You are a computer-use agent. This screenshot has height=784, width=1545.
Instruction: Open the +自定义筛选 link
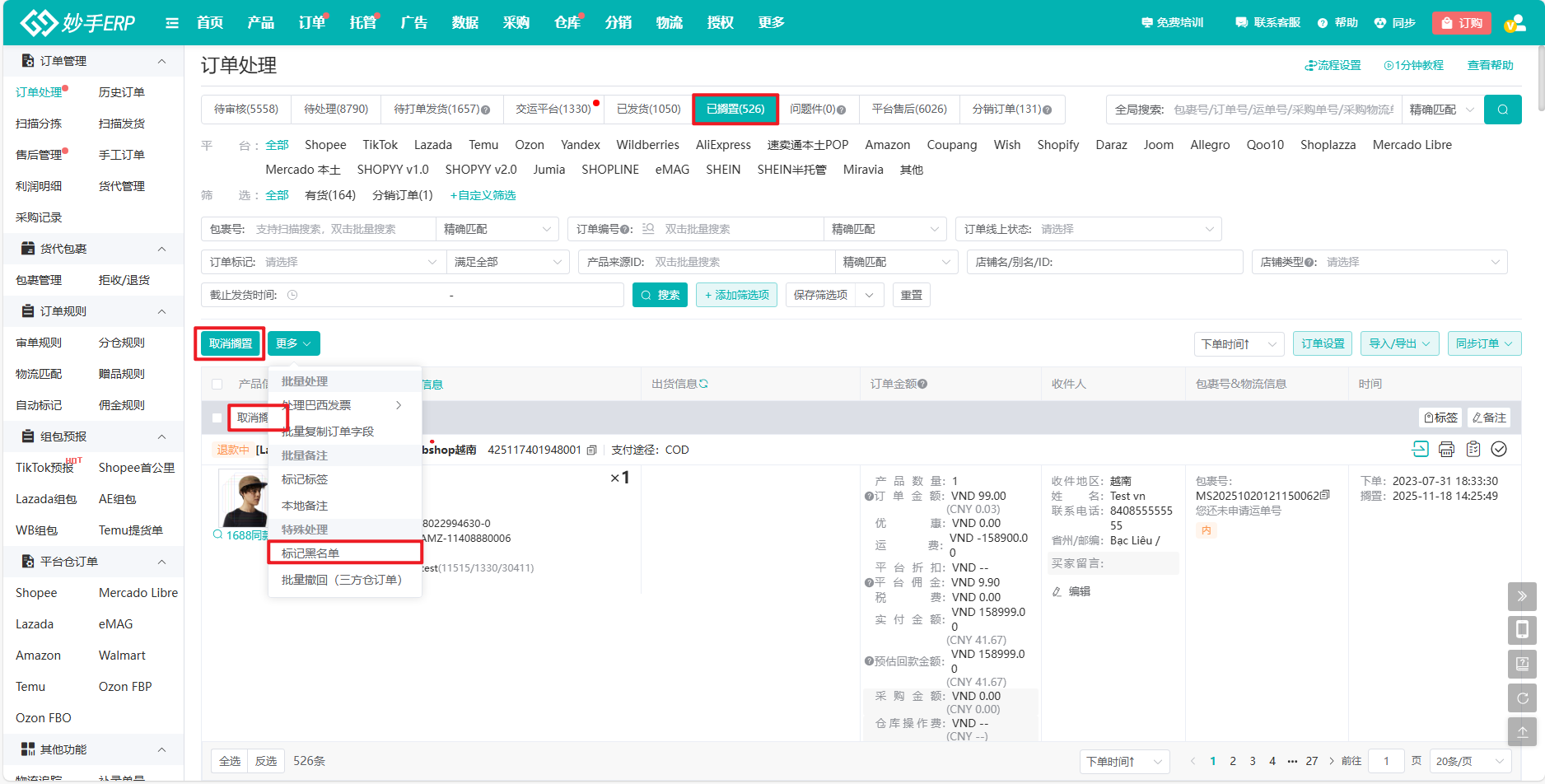point(483,195)
